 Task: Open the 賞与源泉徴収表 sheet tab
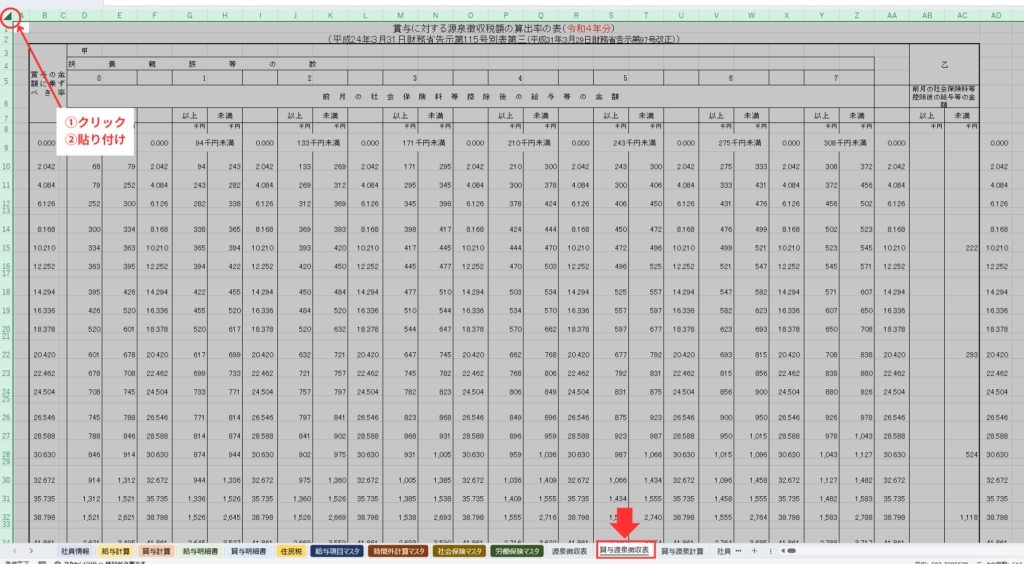(625, 550)
